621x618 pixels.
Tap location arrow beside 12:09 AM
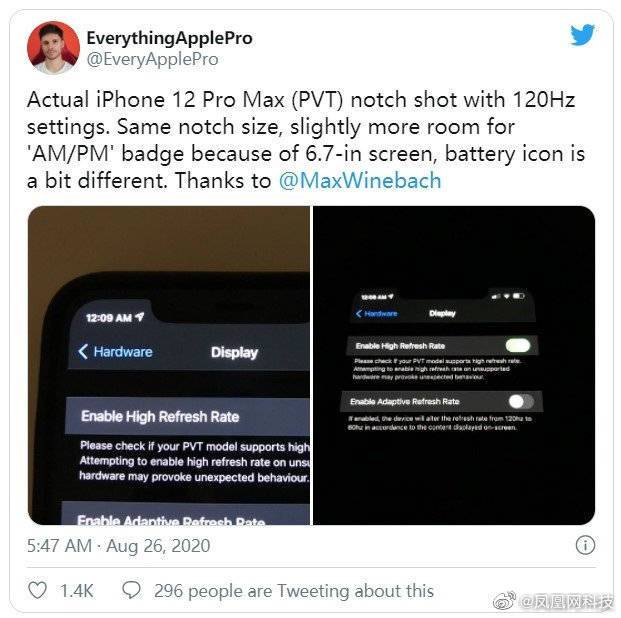140,317
